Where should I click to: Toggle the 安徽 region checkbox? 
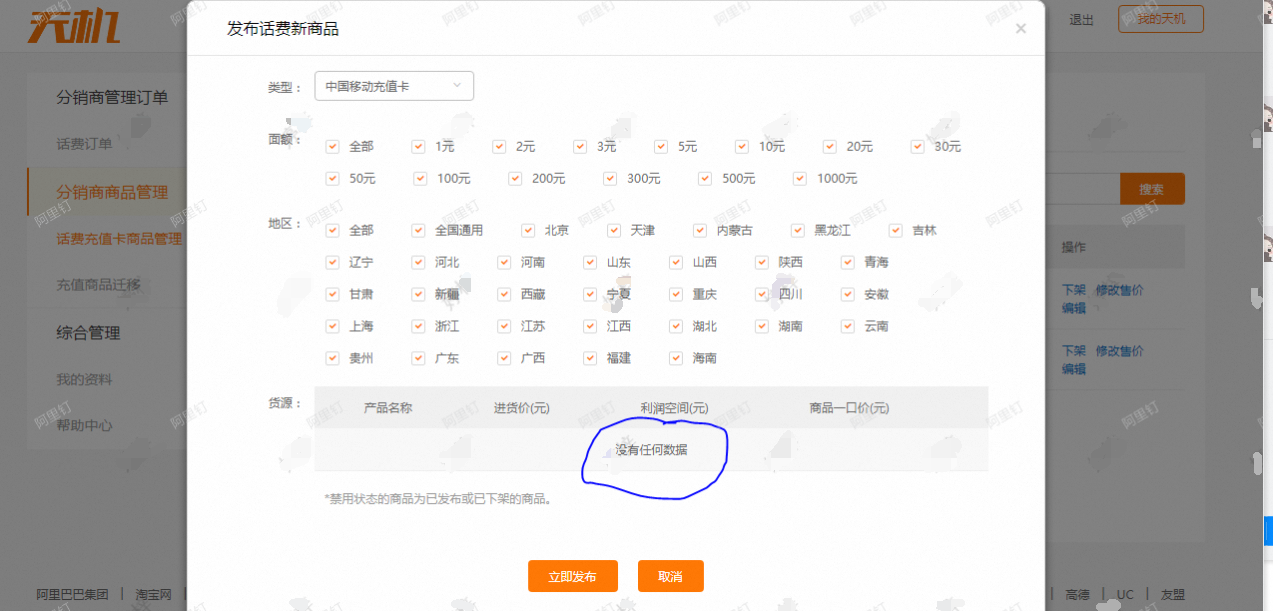(848, 294)
